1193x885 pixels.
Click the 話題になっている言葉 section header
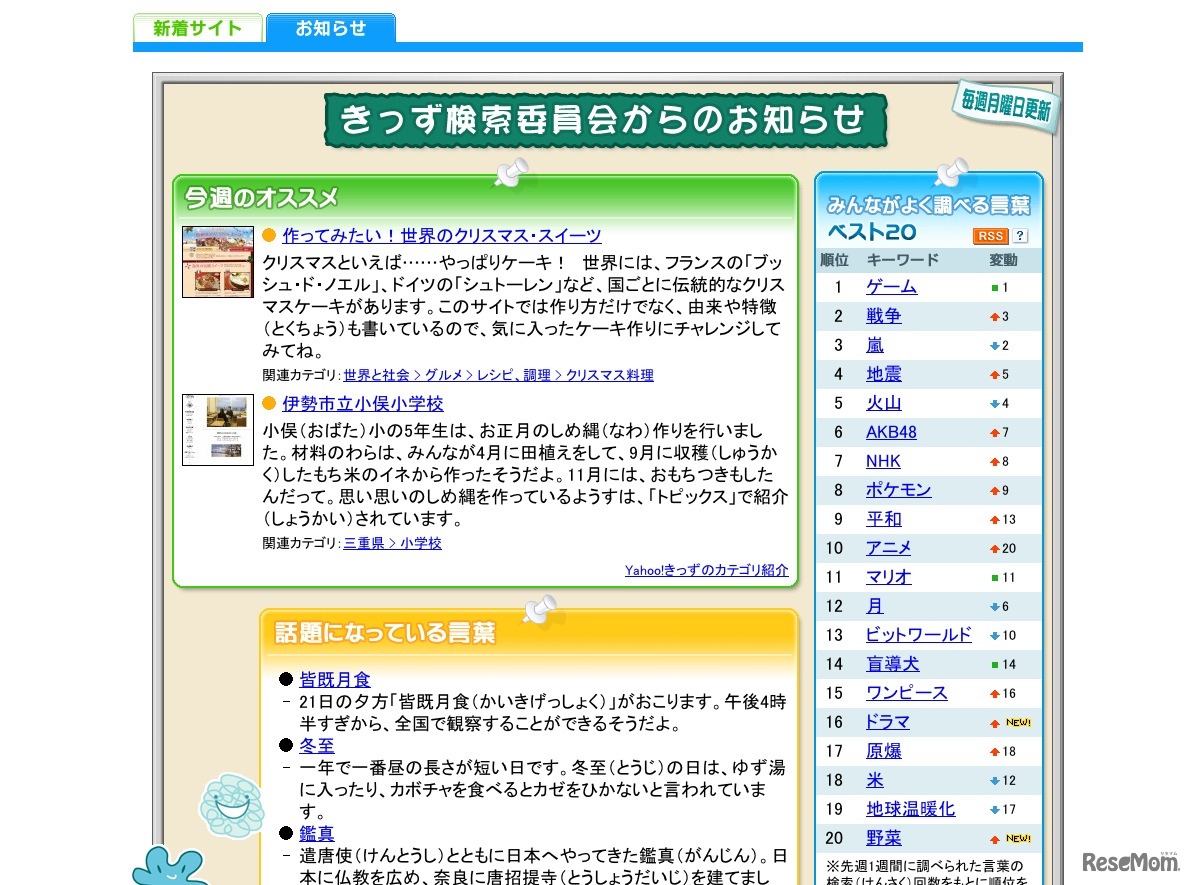point(385,632)
